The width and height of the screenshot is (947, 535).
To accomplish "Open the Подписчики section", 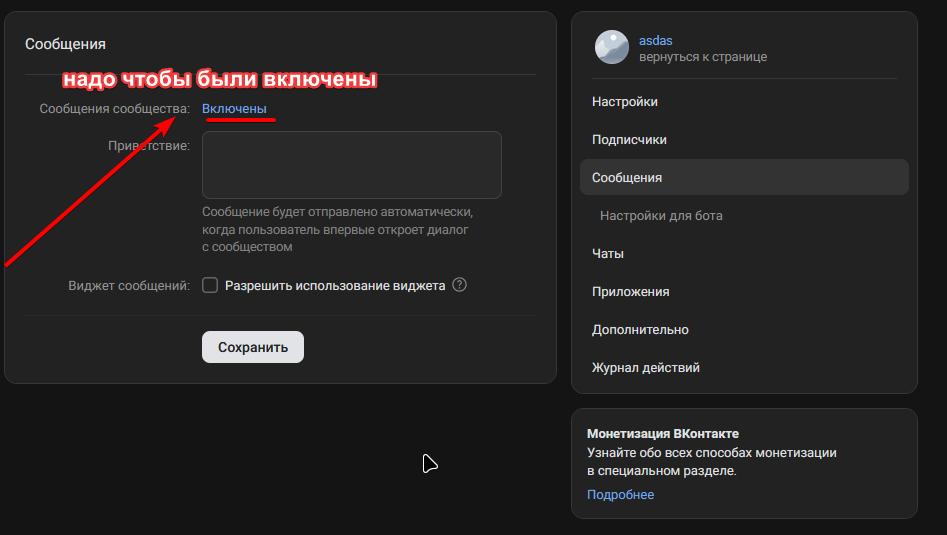I will coord(629,140).
